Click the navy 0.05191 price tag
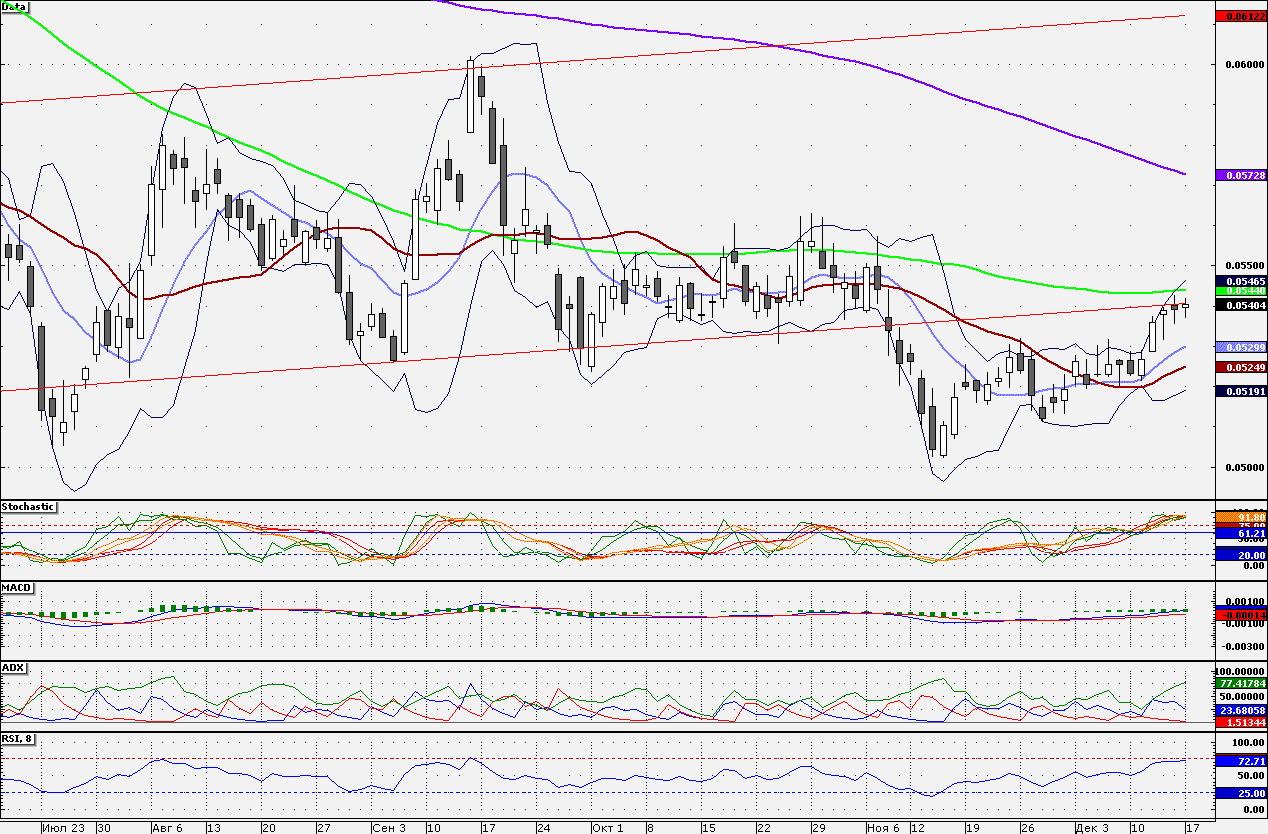 coord(1240,391)
